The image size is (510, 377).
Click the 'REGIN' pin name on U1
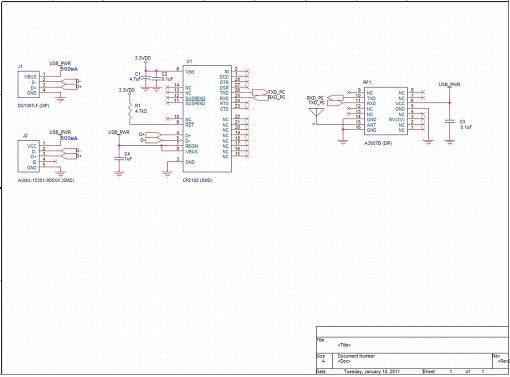coord(192,146)
